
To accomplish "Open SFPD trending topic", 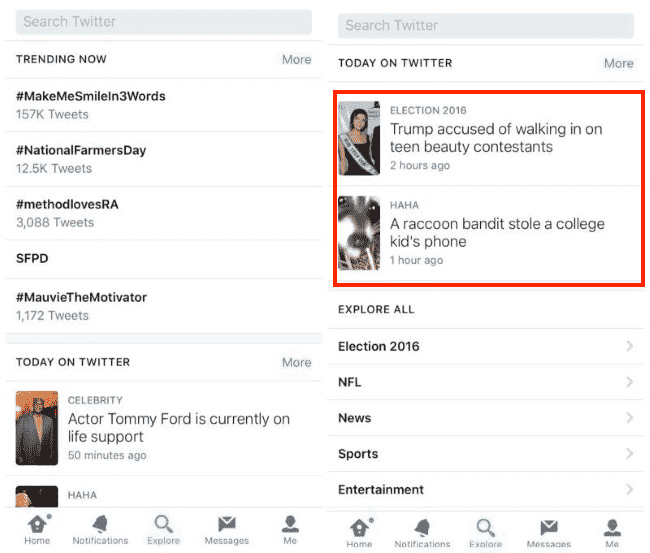I will pos(164,259).
